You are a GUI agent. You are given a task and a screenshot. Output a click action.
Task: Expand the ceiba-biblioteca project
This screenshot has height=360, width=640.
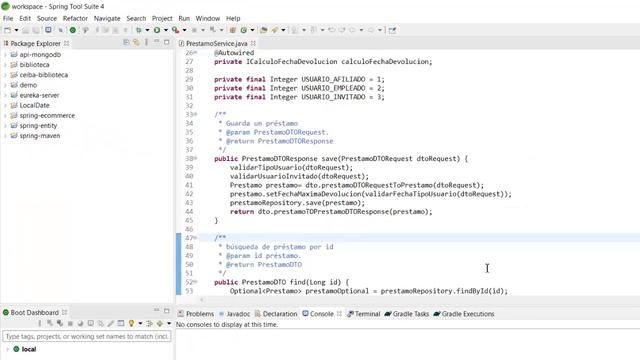click(x=5, y=75)
